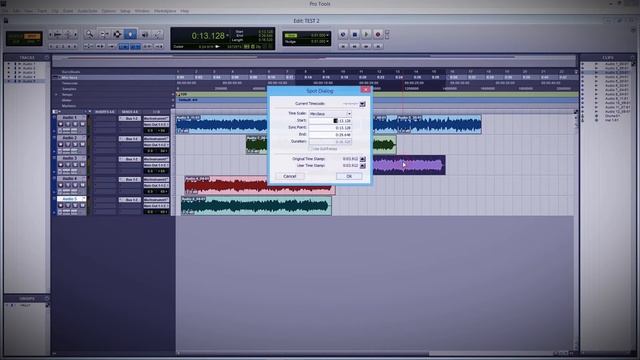The width and height of the screenshot is (640, 360).
Task: Solo the Audio 1 track
Action: pos(75,124)
